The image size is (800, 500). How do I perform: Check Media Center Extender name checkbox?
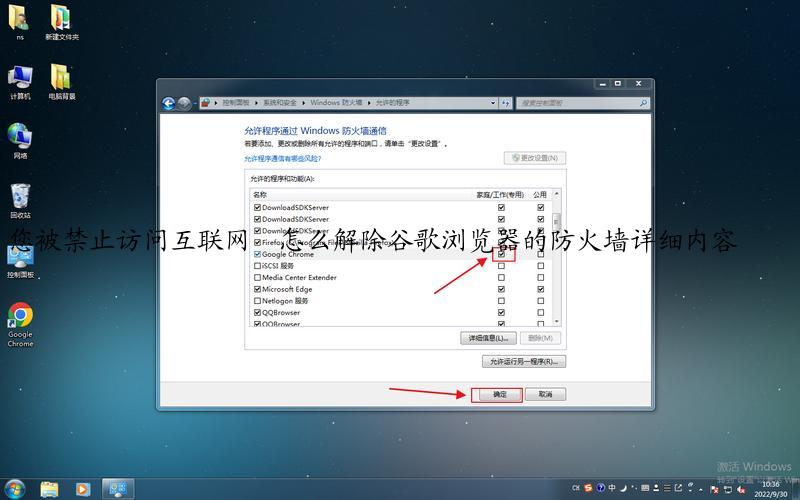(x=257, y=278)
